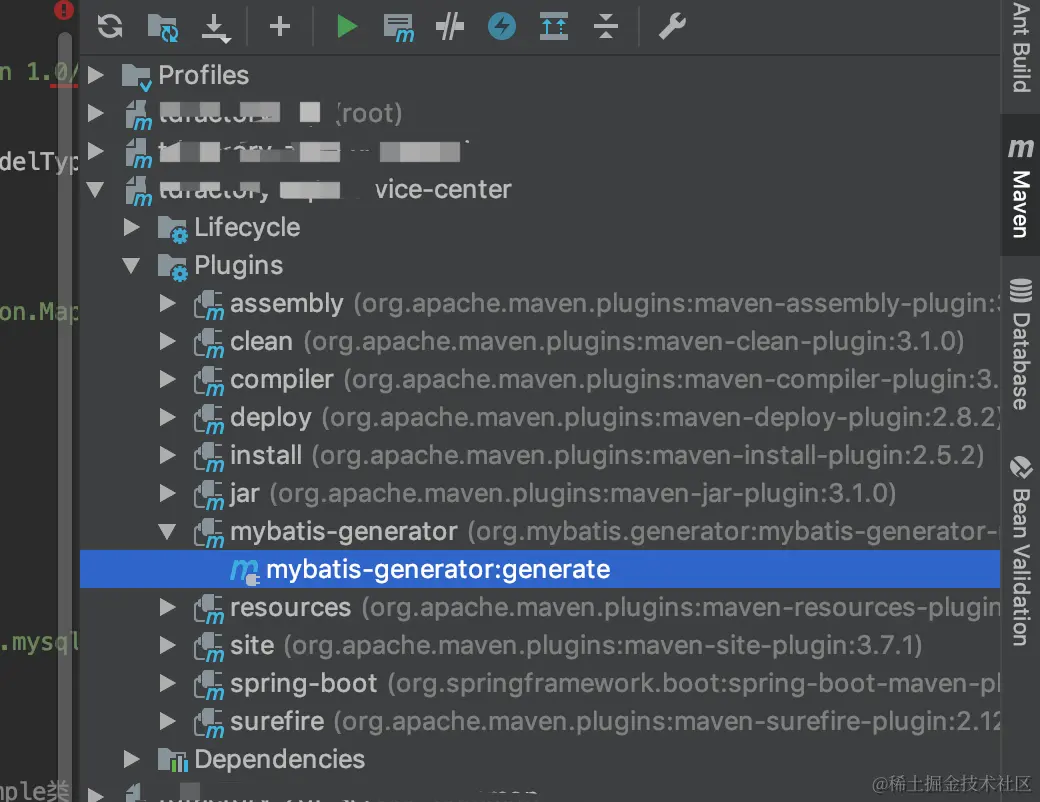This screenshot has width=1040, height=802.
Task: Click Collapse All icon in toolbar
Action: pos(606,27)
